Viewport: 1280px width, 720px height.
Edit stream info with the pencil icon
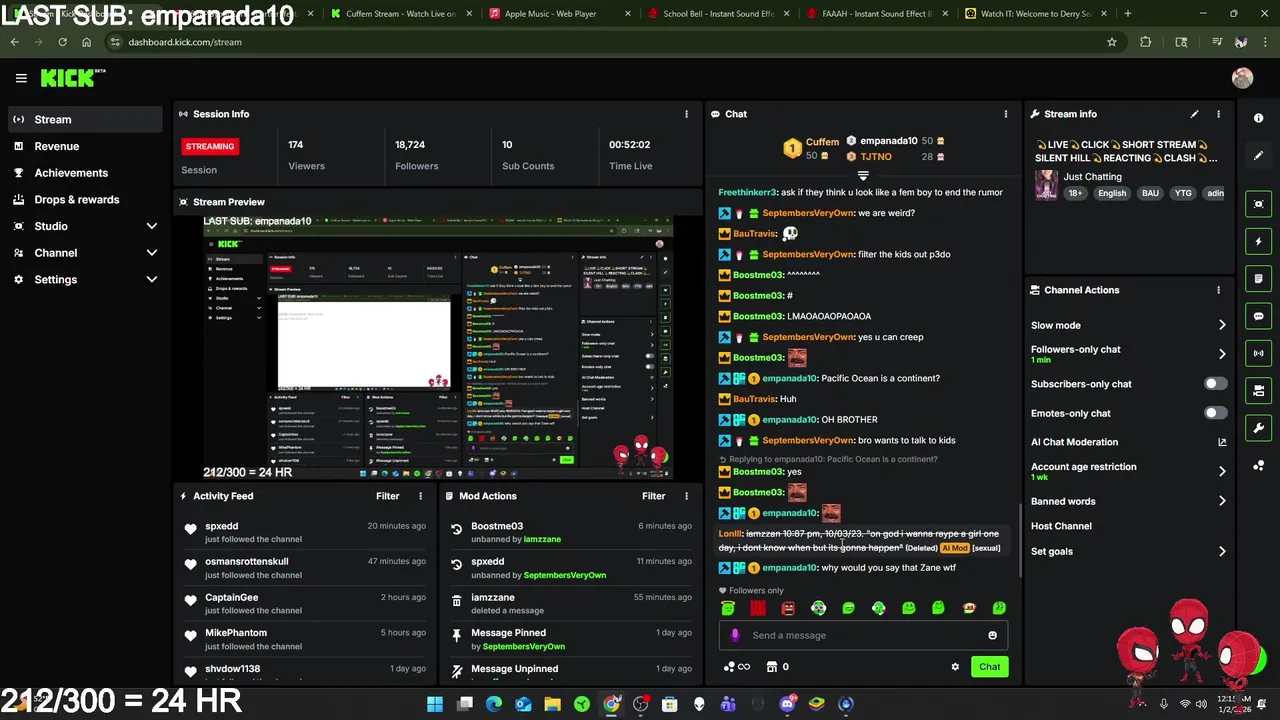click(x=1194, y=114)
